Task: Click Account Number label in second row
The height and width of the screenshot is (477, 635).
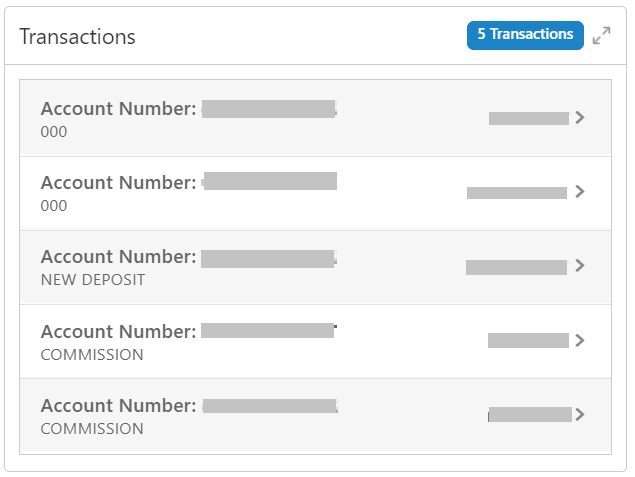Action: 118,183
